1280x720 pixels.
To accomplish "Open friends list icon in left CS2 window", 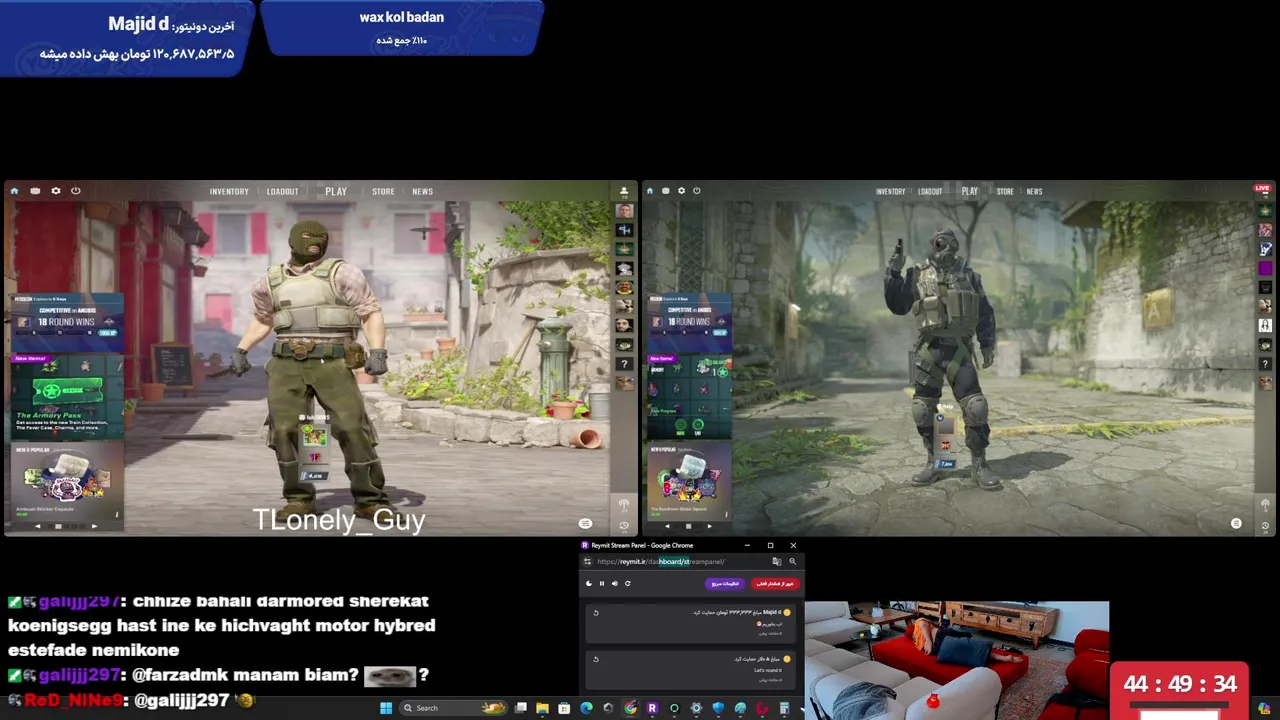I will coord(624,191).
